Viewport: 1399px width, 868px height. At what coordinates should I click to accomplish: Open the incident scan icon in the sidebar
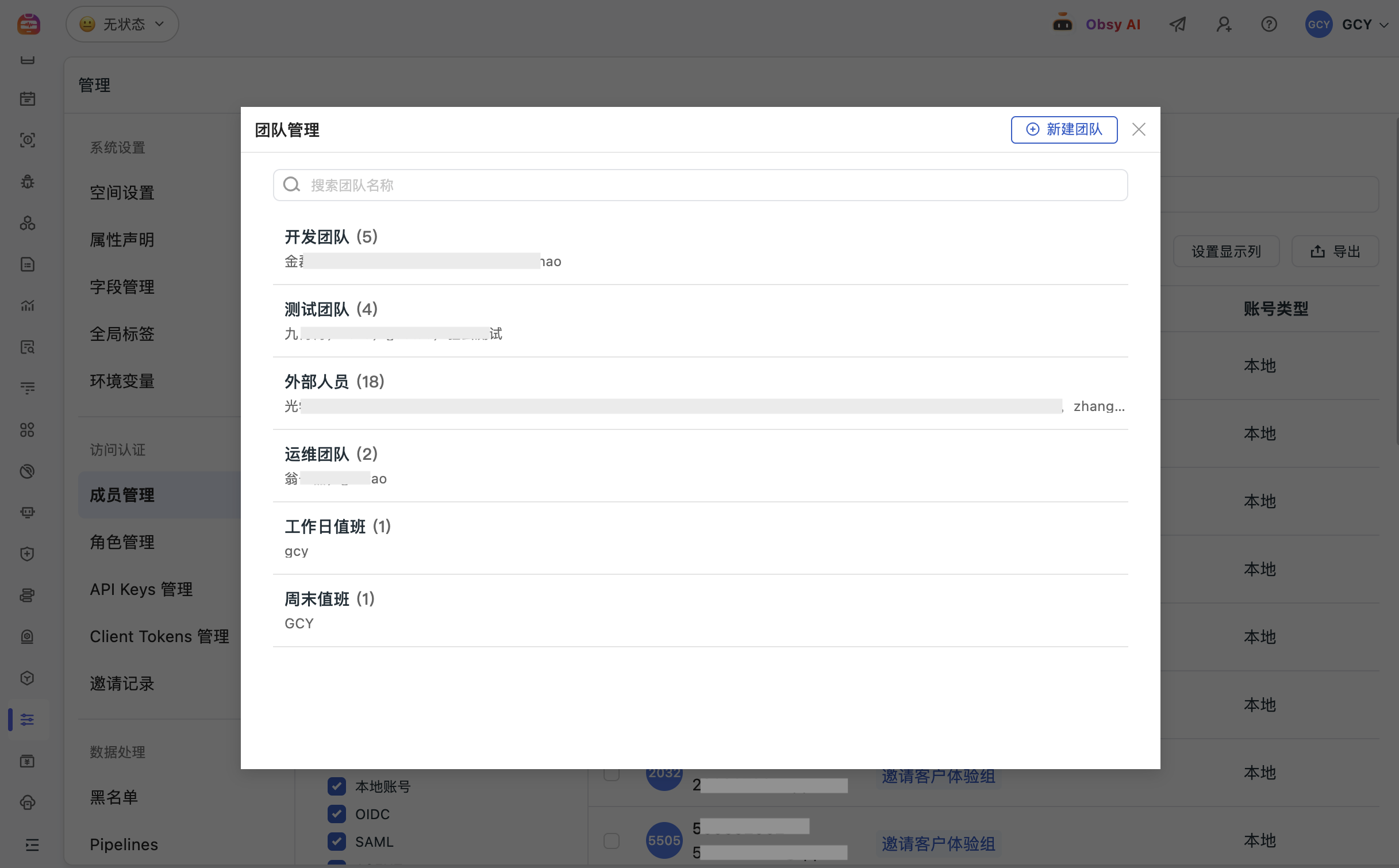[28, 140]
